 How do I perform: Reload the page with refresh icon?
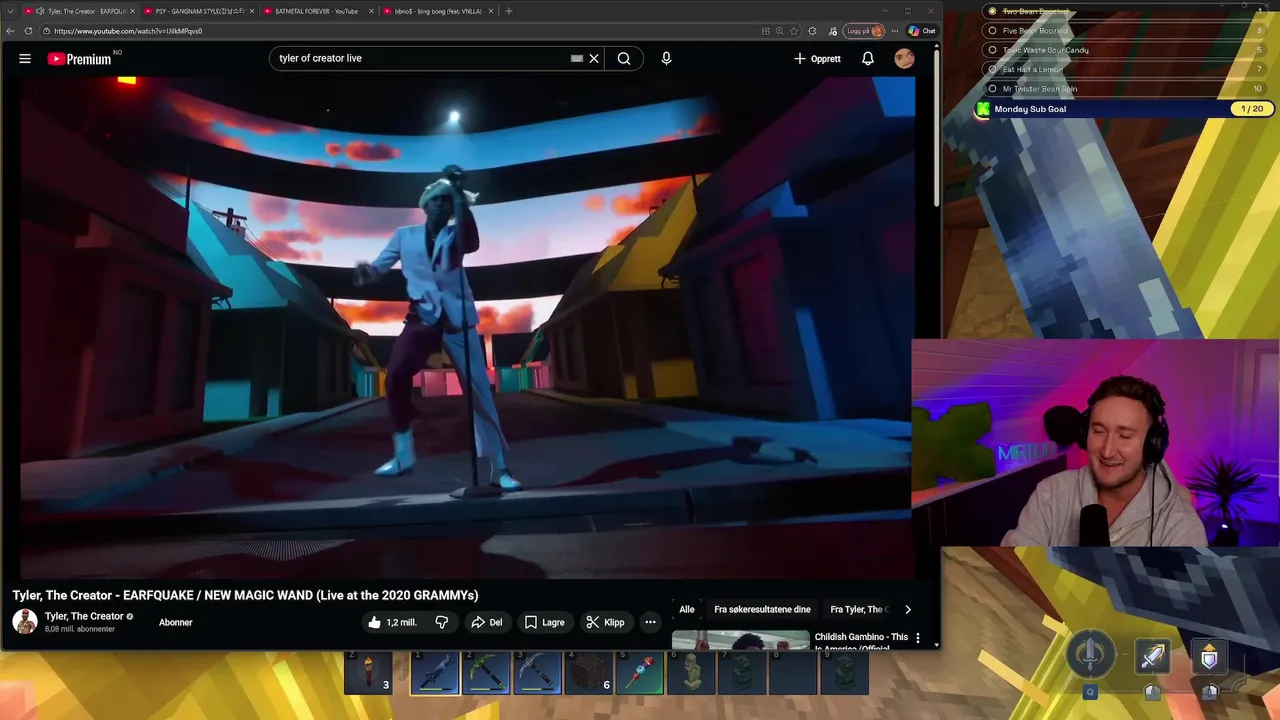[x=28, y=31]
